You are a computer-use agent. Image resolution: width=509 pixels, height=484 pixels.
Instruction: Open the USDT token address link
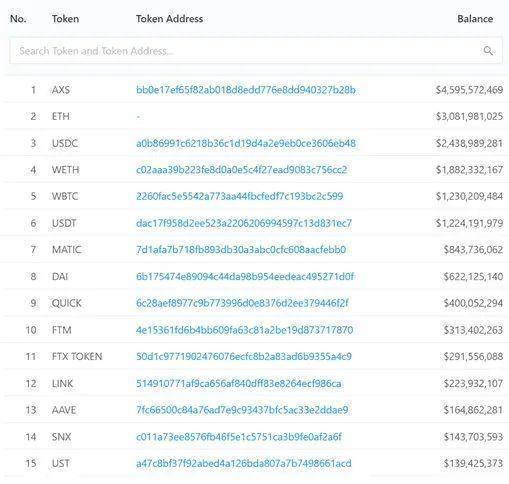point(244,223)
